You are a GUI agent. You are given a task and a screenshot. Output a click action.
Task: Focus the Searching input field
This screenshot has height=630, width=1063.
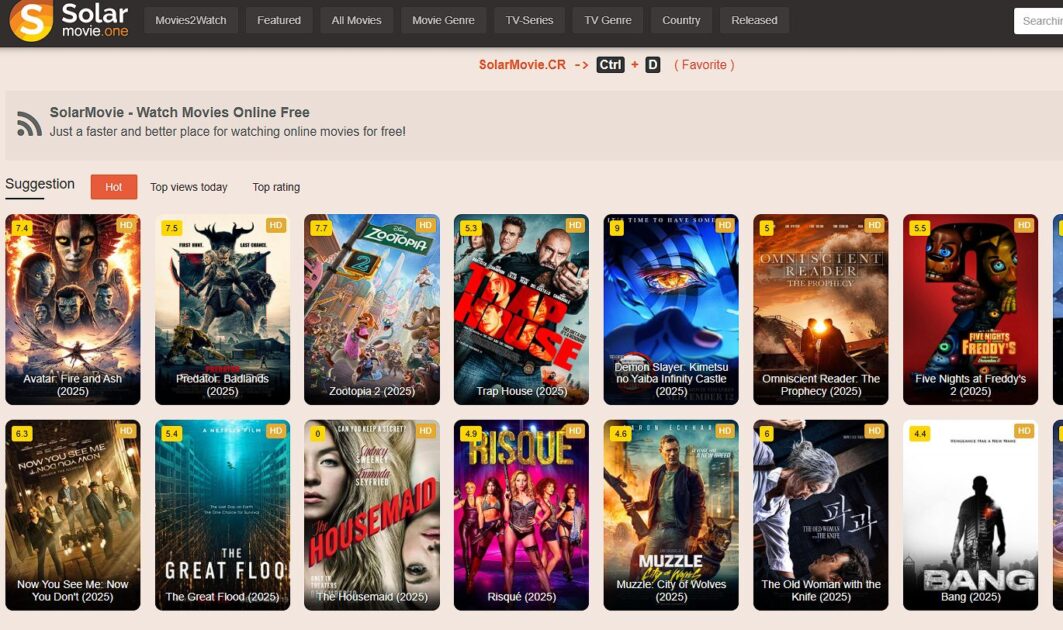[1039, 21]
